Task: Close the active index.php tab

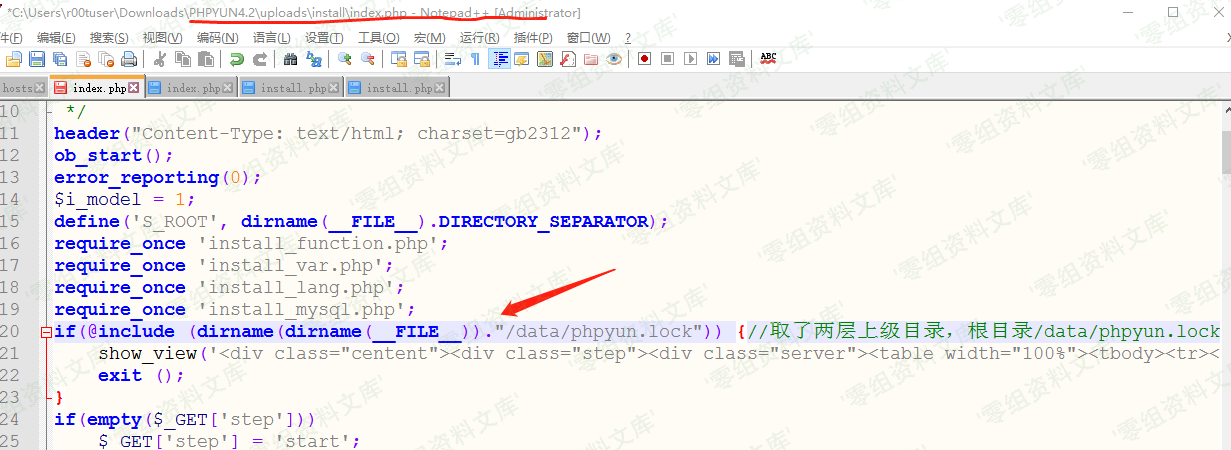Action: tap(134, 88)
